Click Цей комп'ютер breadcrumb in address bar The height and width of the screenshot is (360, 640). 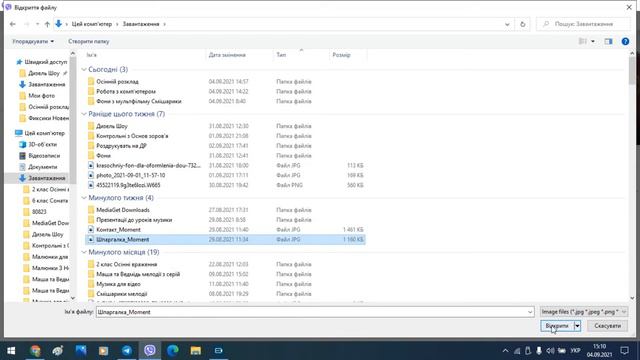pyautogui.click(x=92, y=24)
